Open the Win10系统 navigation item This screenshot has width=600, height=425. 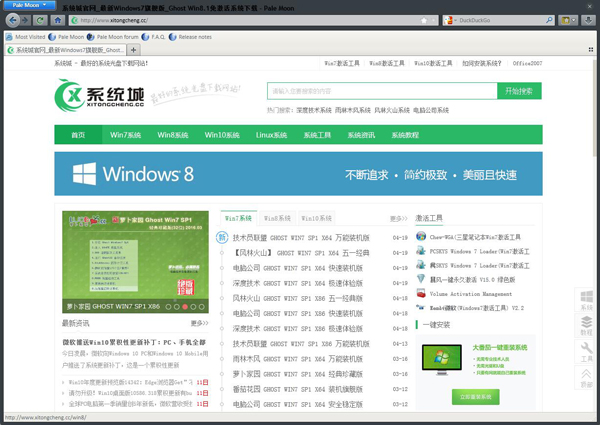(222, 135)
